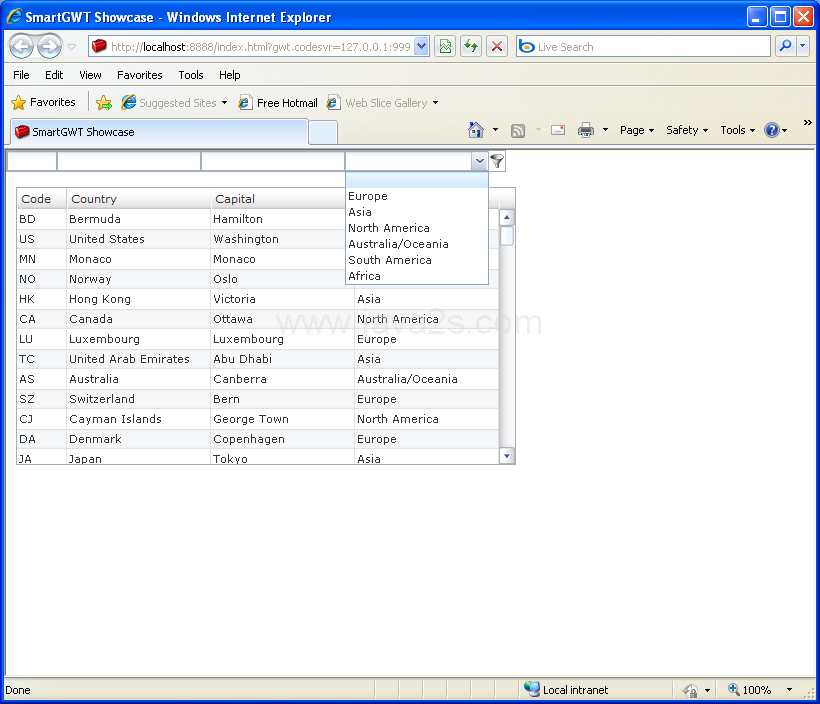This screenshot has height=704, width=820.
Task: Open the Help menu
Action: tap(230, 75)
